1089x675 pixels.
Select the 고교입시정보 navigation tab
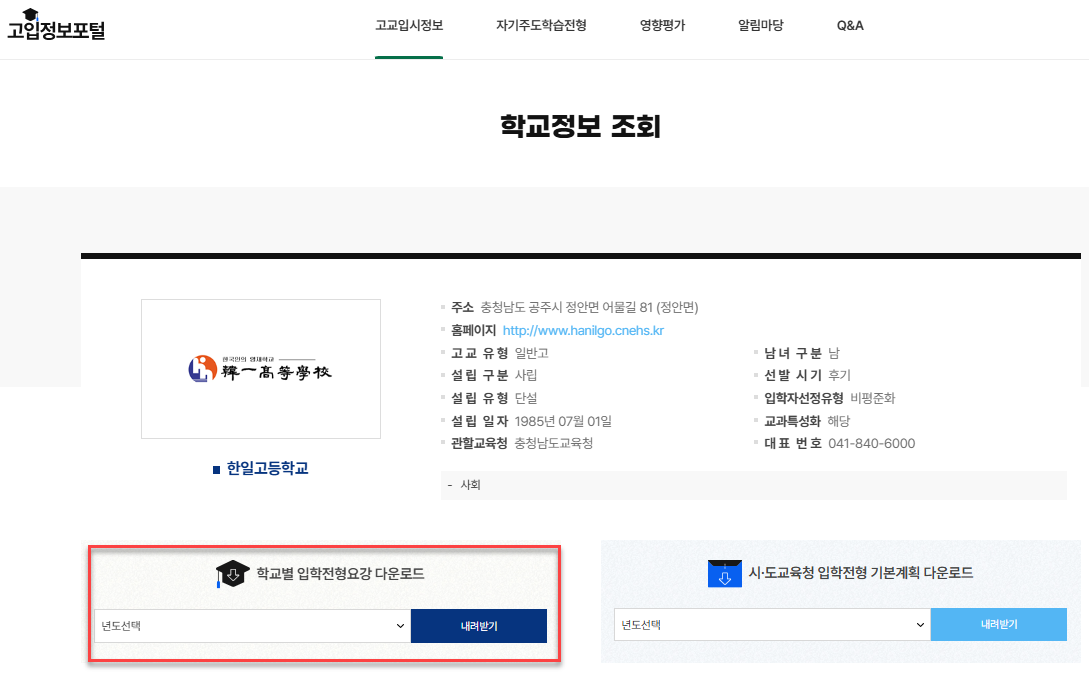(409, 25)
